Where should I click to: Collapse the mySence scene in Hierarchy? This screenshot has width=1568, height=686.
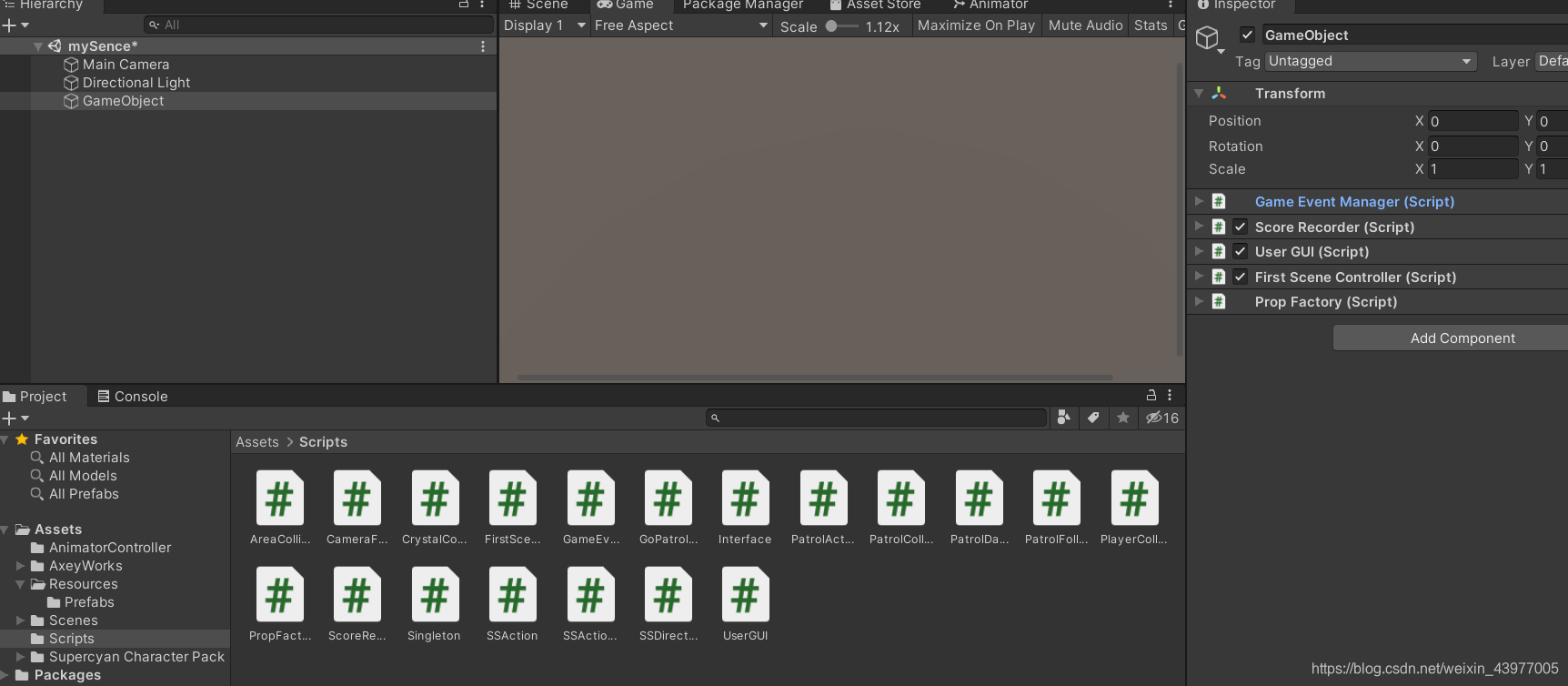(38, 46)
